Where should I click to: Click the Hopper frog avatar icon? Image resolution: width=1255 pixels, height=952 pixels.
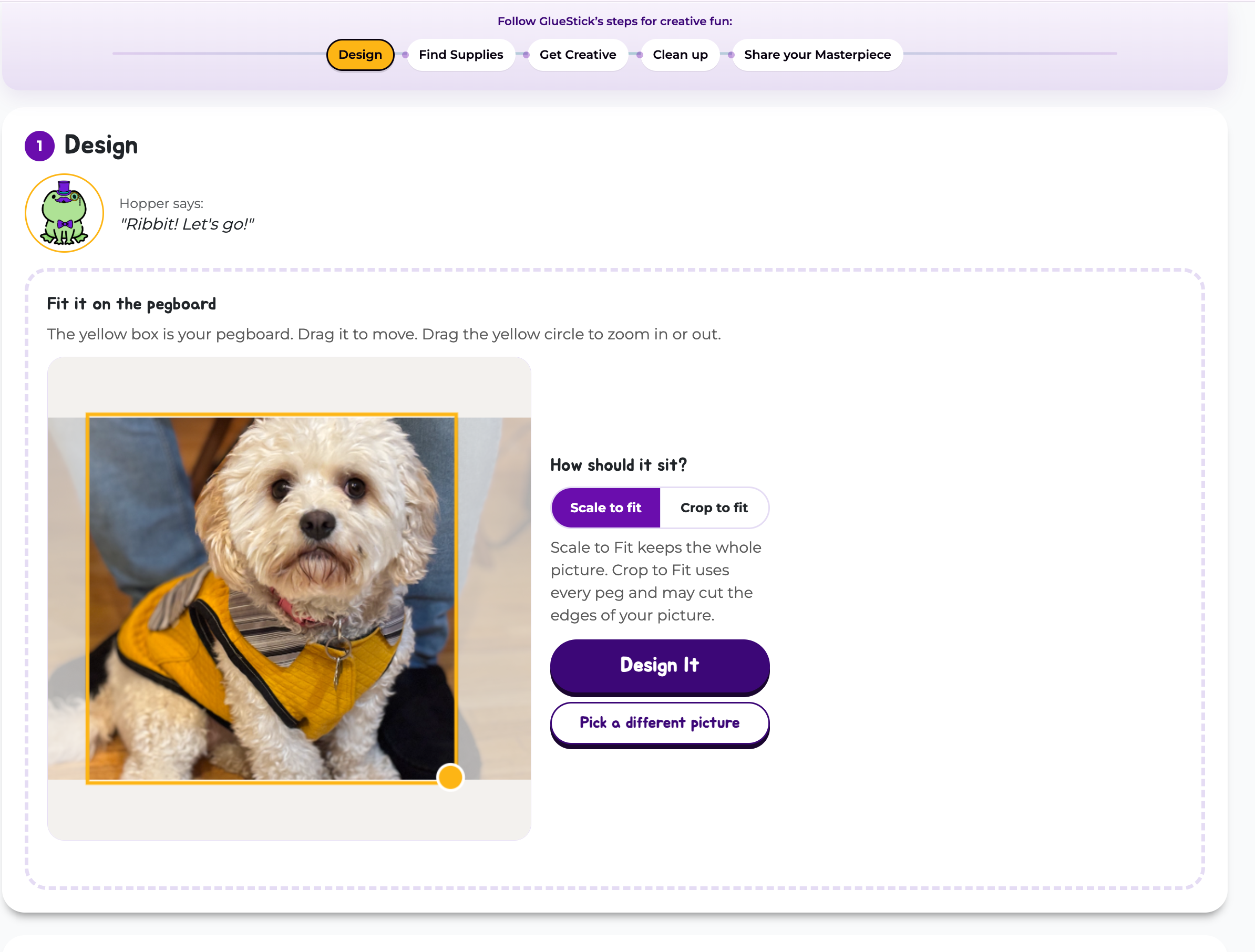pyautogui.click(x=64, y=213)
